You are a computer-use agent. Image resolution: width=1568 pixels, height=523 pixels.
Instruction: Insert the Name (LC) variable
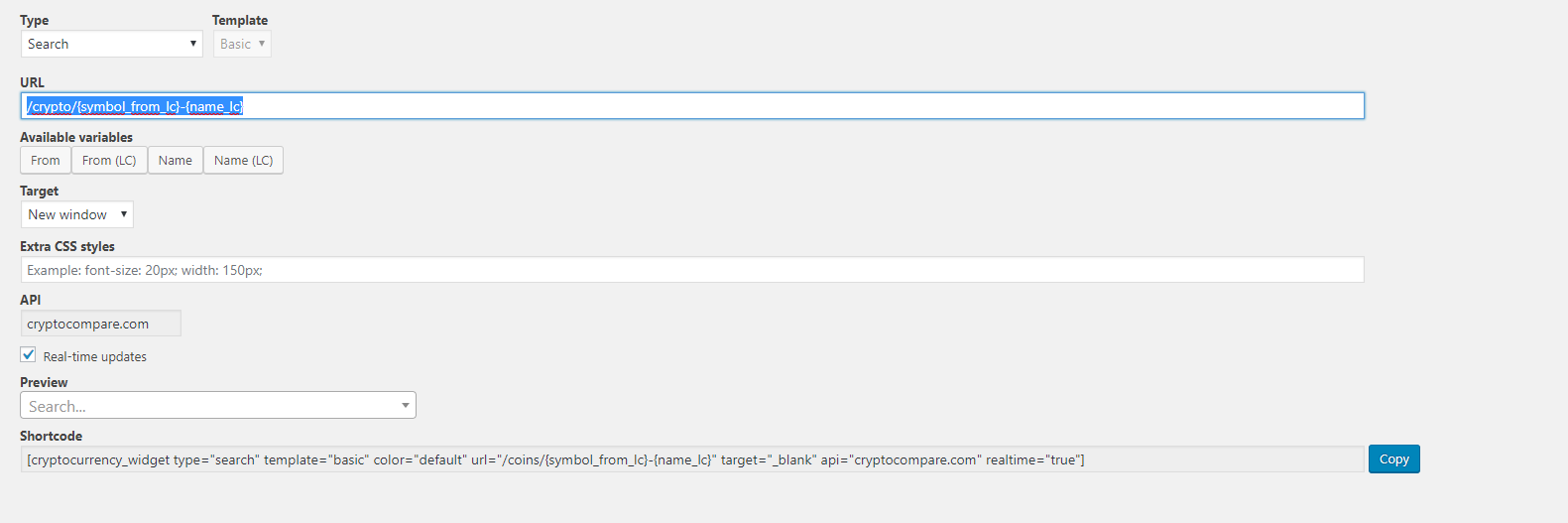243,161
